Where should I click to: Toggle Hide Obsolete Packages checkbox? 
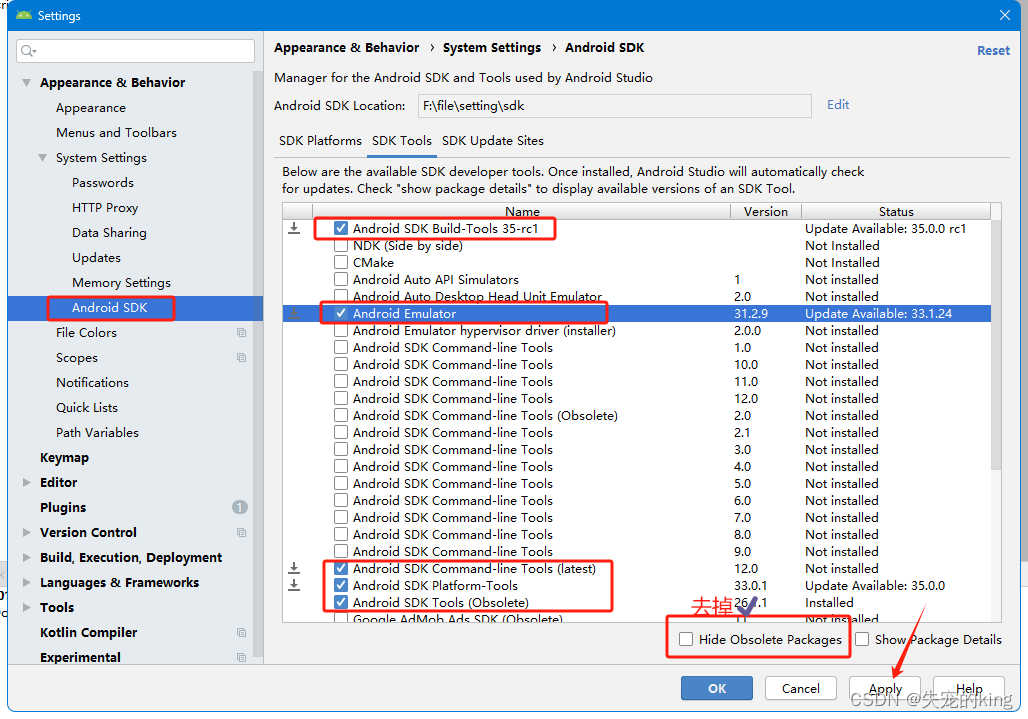(x=686, y=639)
